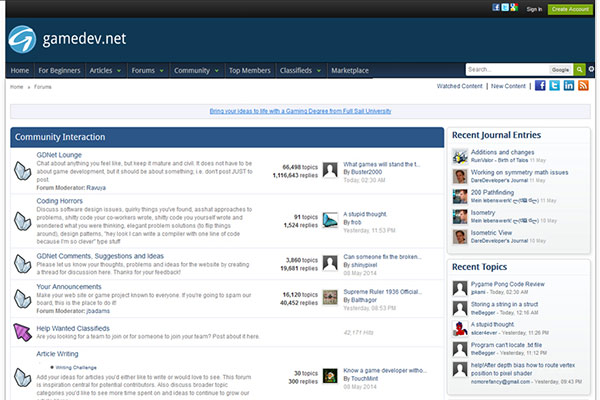Expand the Classifieds dropdown arrow
The width and height of the screenshot is (600, 400).
coord(319,71)
